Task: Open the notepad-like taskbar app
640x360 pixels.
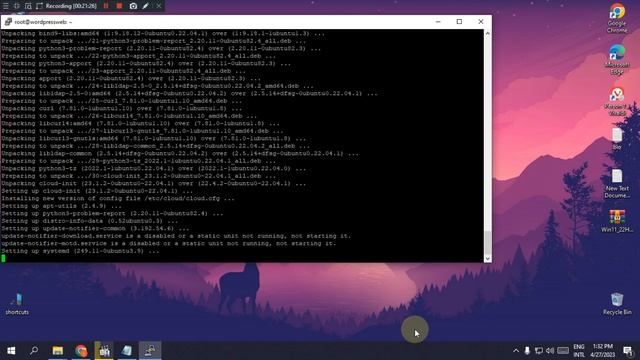Action: tap(127, 351)
